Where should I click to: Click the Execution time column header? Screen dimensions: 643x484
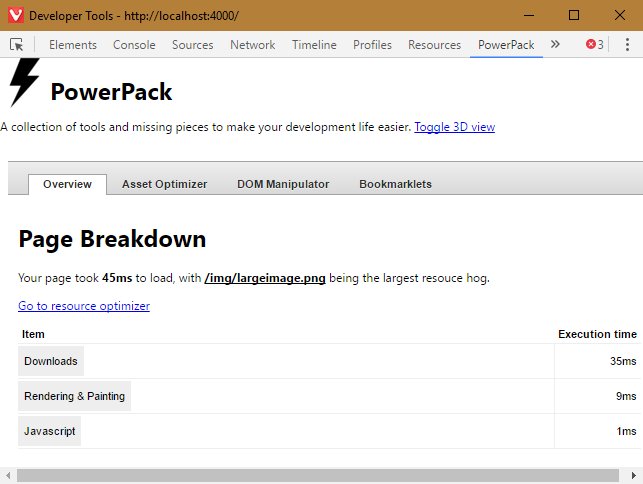tap(597, 334)
